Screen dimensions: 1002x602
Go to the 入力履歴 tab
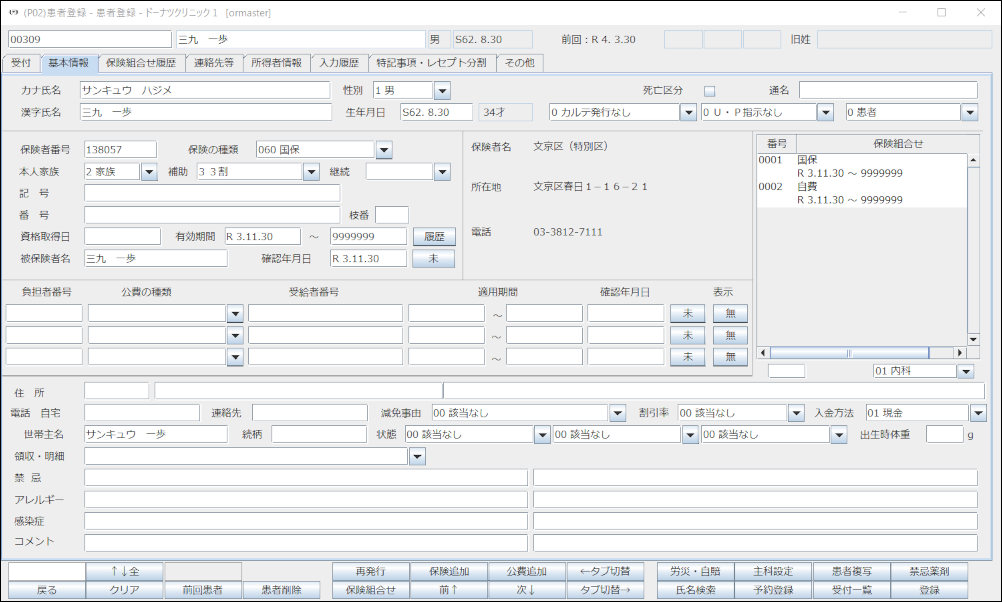click(x=339, y=63)
